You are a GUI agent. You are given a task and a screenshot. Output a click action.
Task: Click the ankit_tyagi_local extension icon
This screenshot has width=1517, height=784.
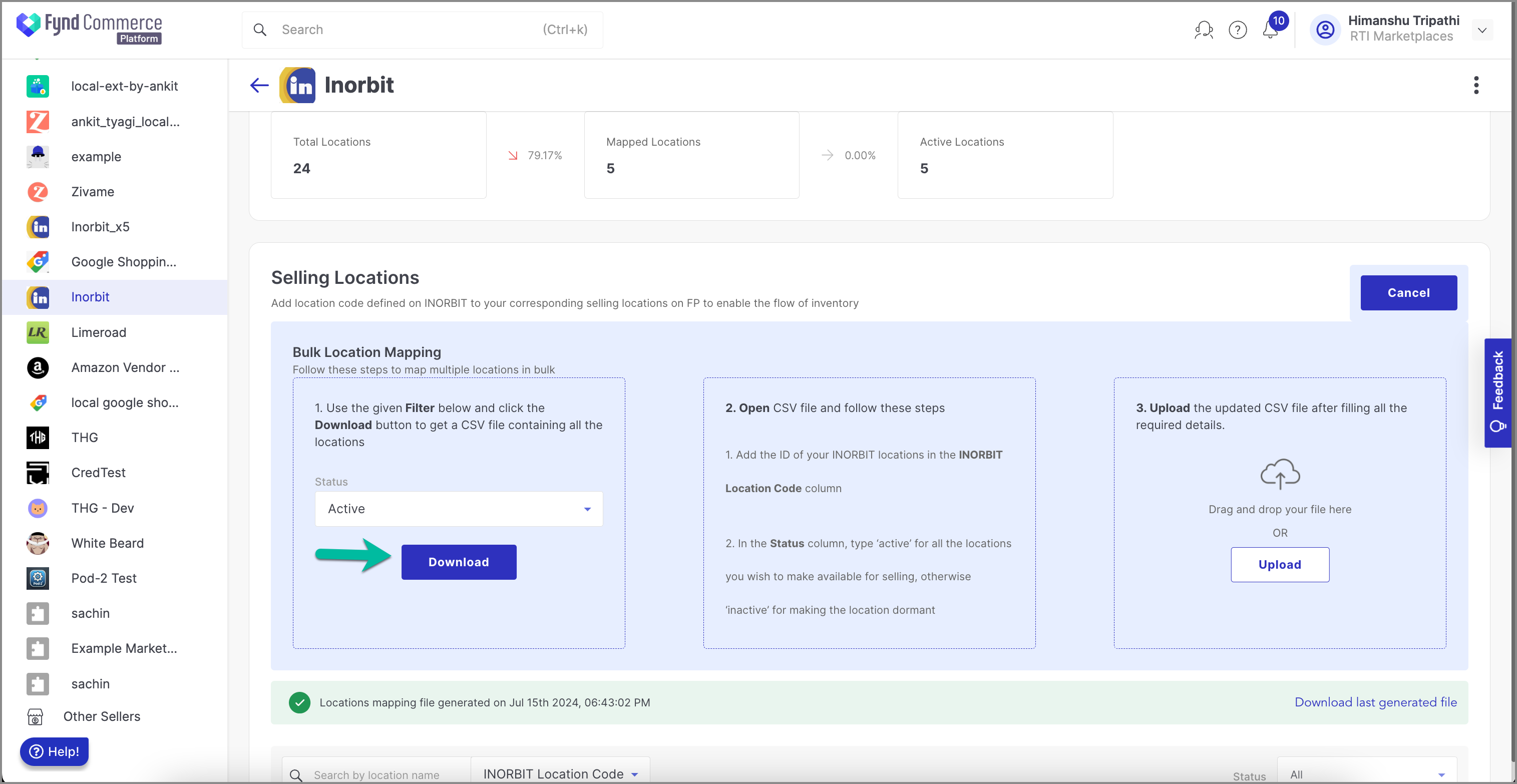coord(38,122)
